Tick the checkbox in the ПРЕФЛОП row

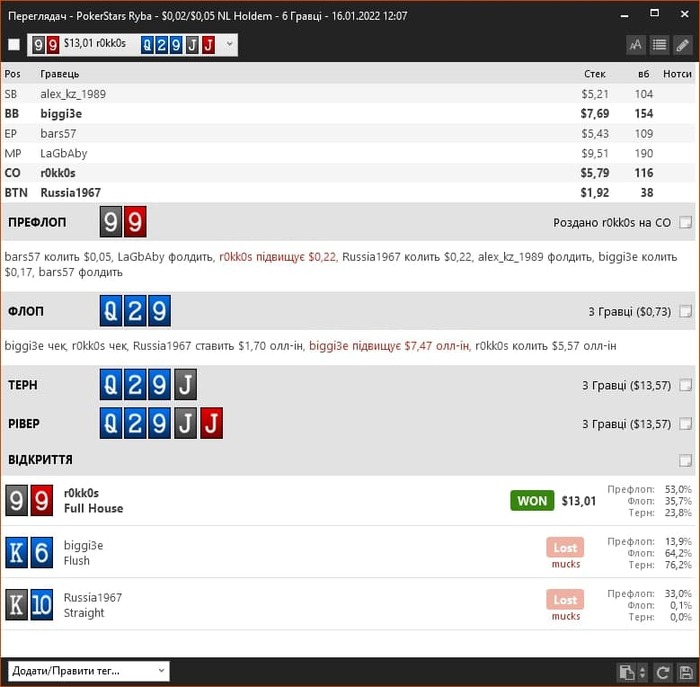(685, 222)
